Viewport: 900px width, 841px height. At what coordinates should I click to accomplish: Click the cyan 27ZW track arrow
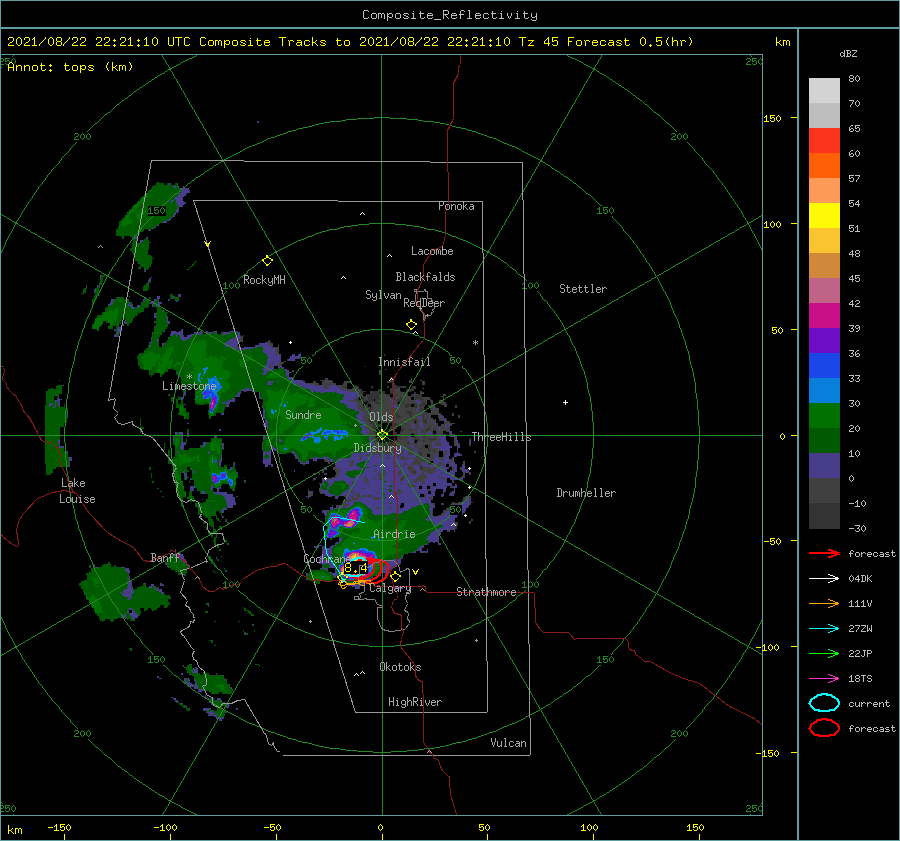point(824,629)
